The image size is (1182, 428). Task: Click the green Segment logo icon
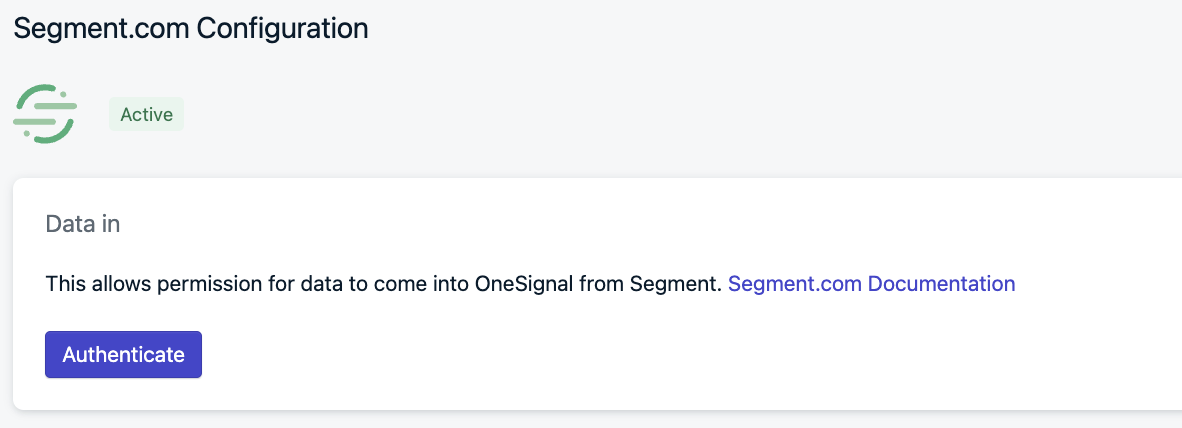click(x=45, y=114)
